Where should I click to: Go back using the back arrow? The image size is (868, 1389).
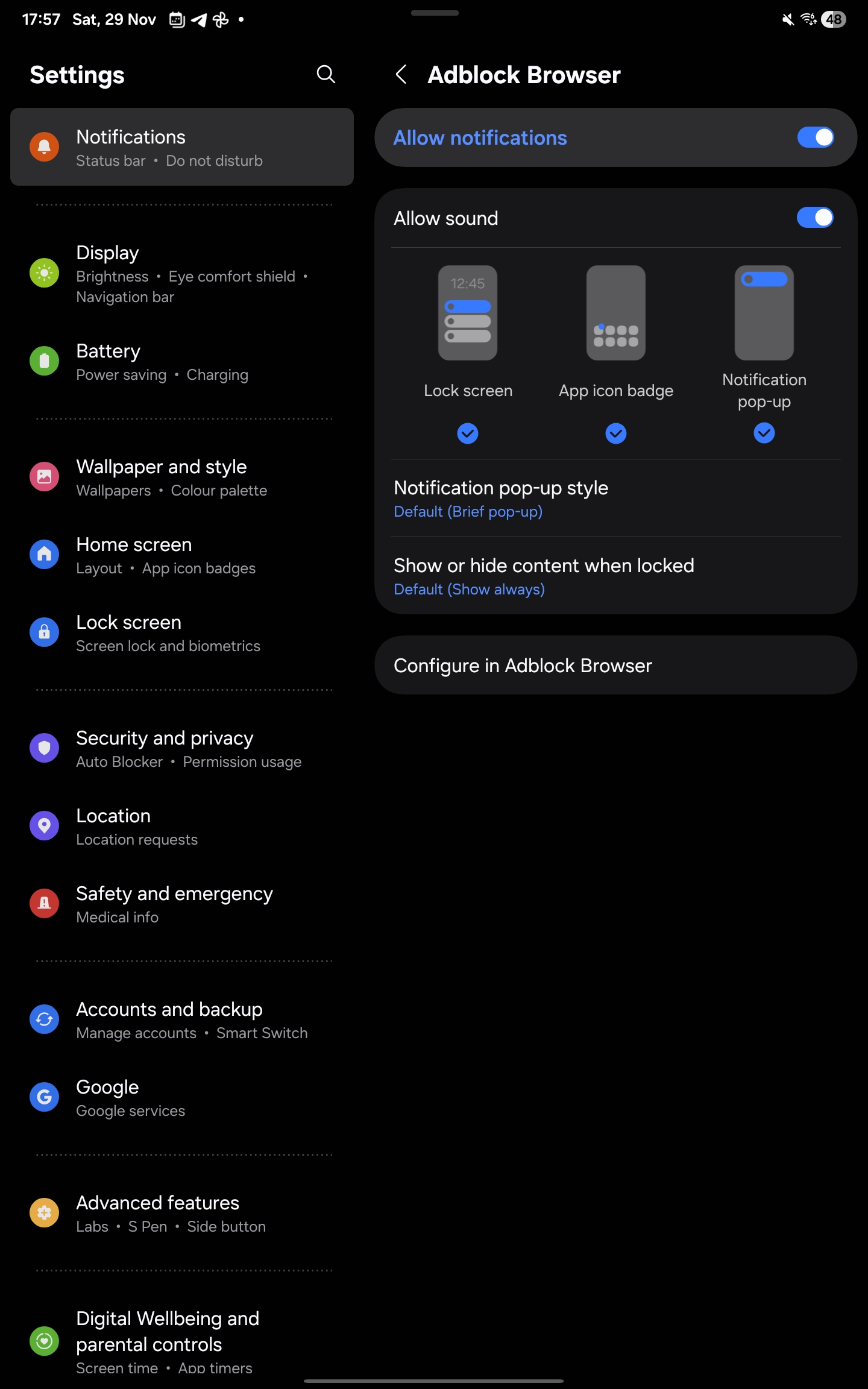pyautogui.click(x=401, y=75)
